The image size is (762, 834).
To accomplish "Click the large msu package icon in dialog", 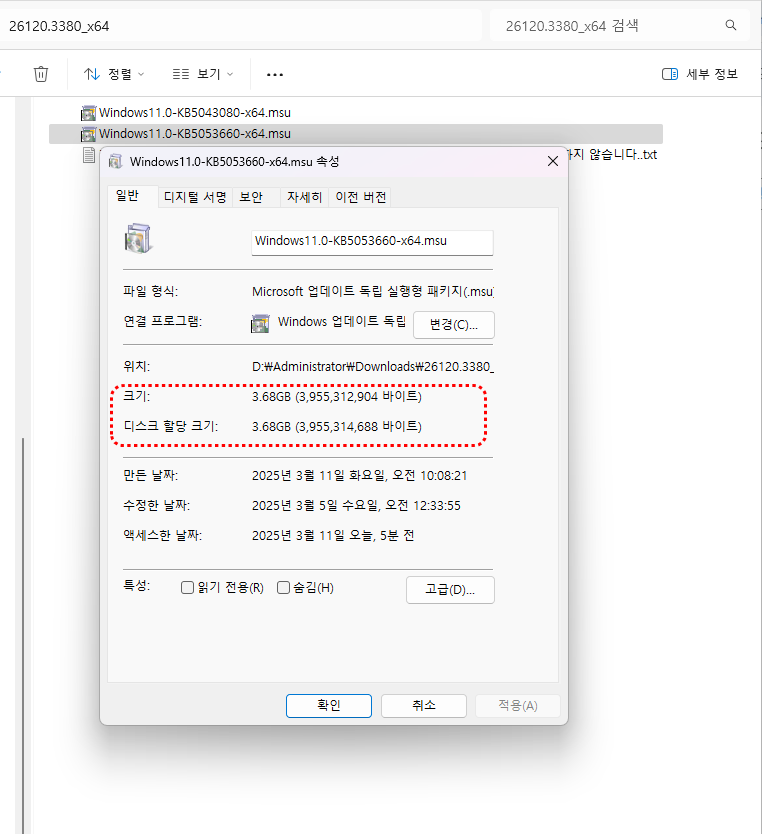I will 138,238.
